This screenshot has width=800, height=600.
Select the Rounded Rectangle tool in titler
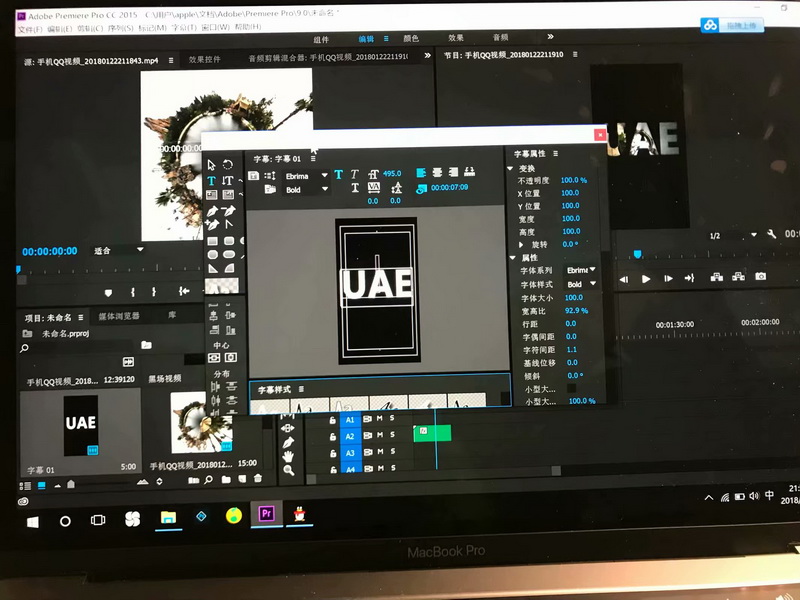(229, 240)
